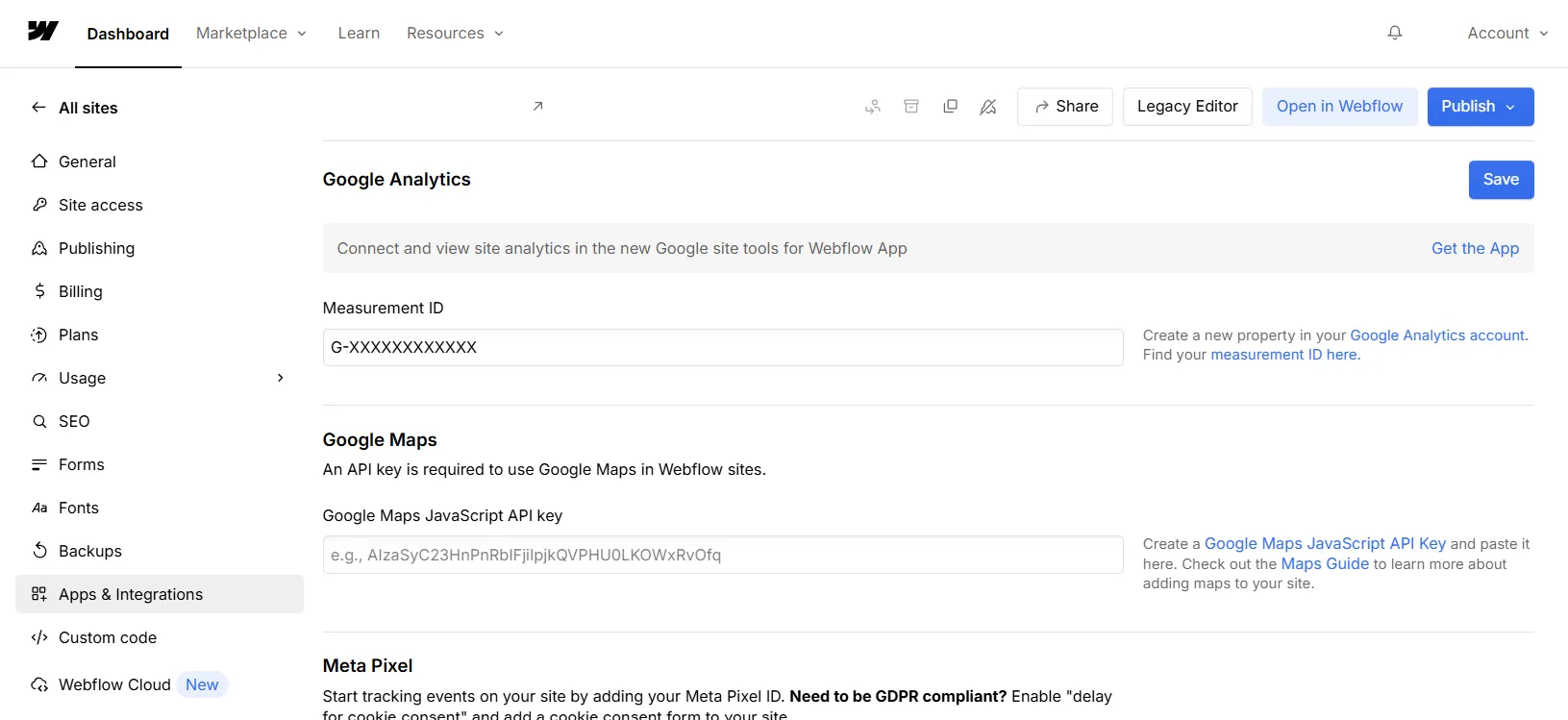Image resolution: width=1568 pixels, height=720 pixels.
Task: Click Open in Webflow
Action: click(x=1339, y=107)
